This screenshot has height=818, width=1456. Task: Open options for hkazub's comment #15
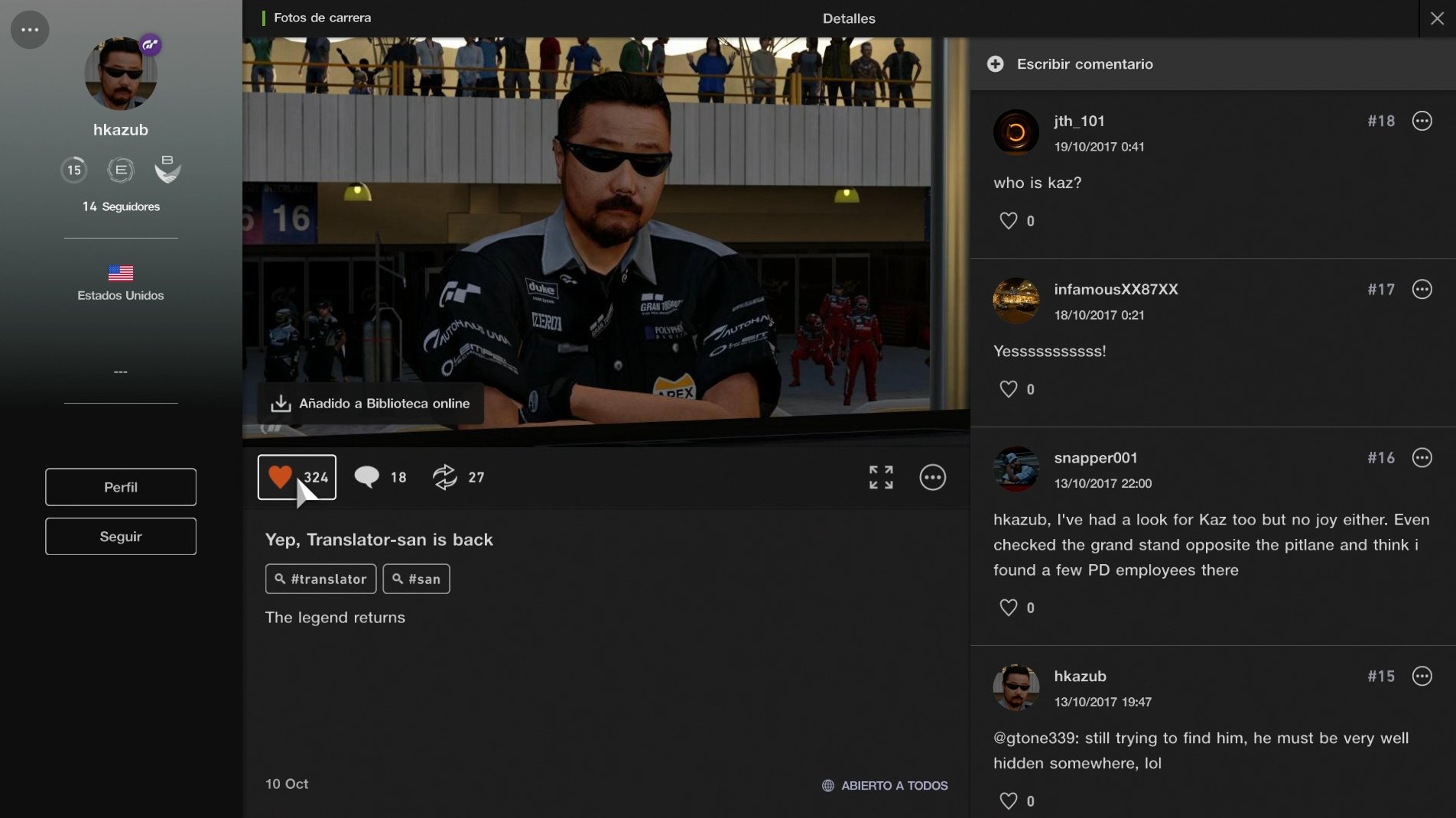[x=1422, y=677]
